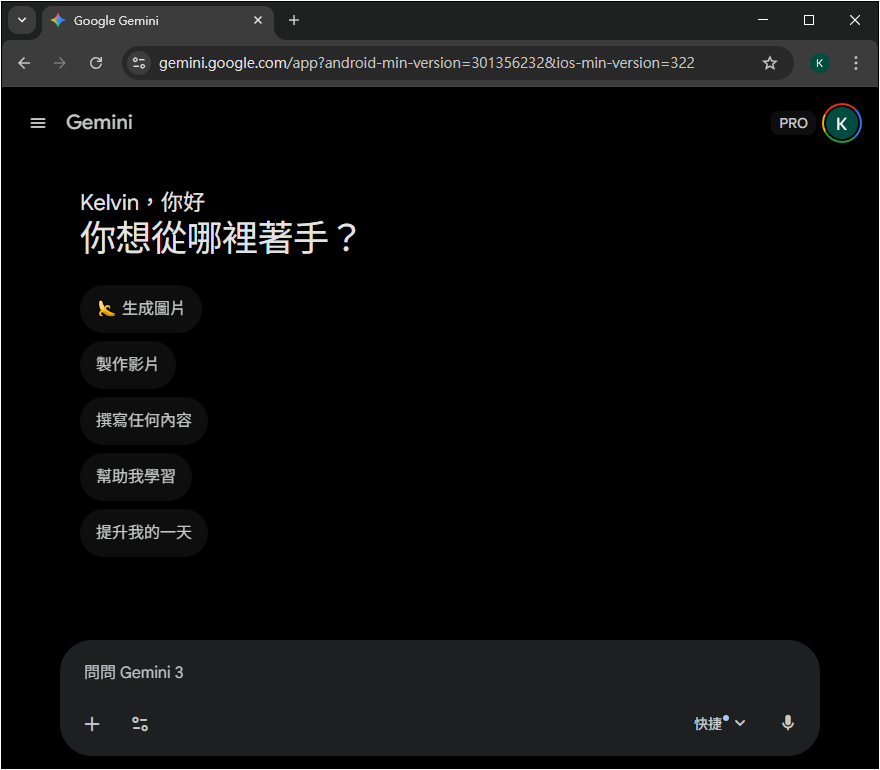The image size is (880, 770).
Task: Open a new browser tab
Action: click(x=294, y=20)
